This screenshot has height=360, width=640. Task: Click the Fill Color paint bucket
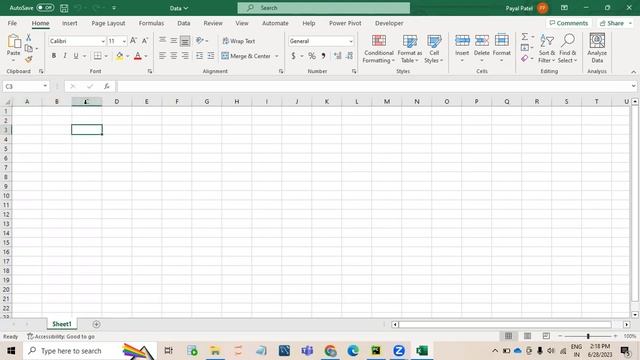click(x=119, y=56)
